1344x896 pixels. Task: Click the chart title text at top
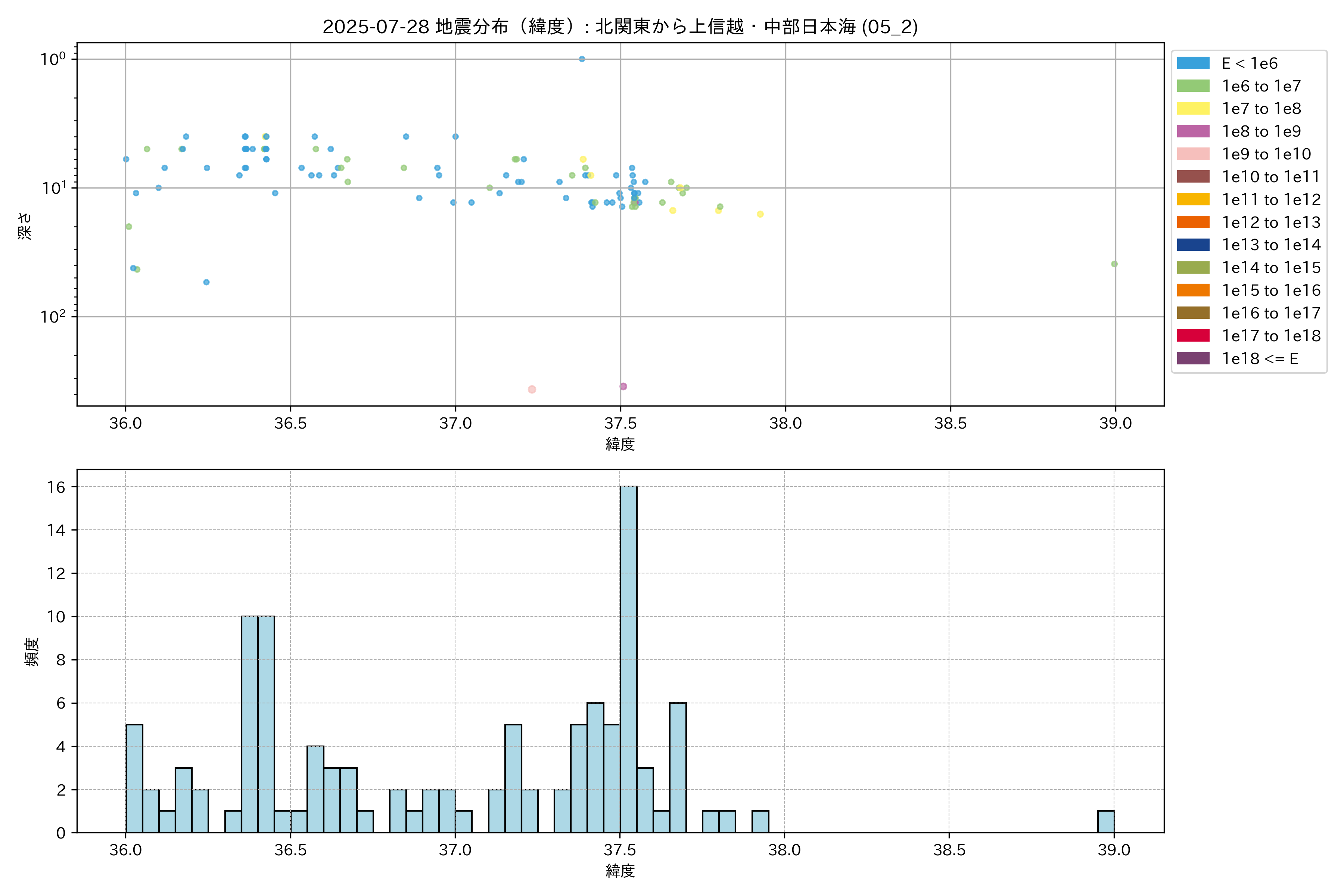[620, 26]
